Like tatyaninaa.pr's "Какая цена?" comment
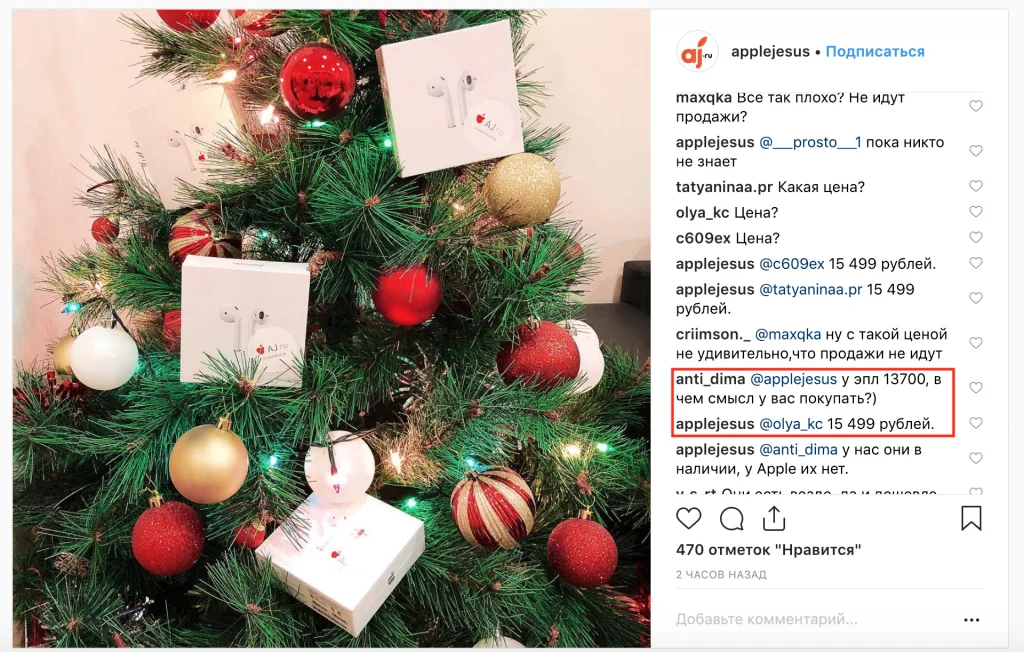The width and height of the screenshot is (1024, 652). click(976, 186)
